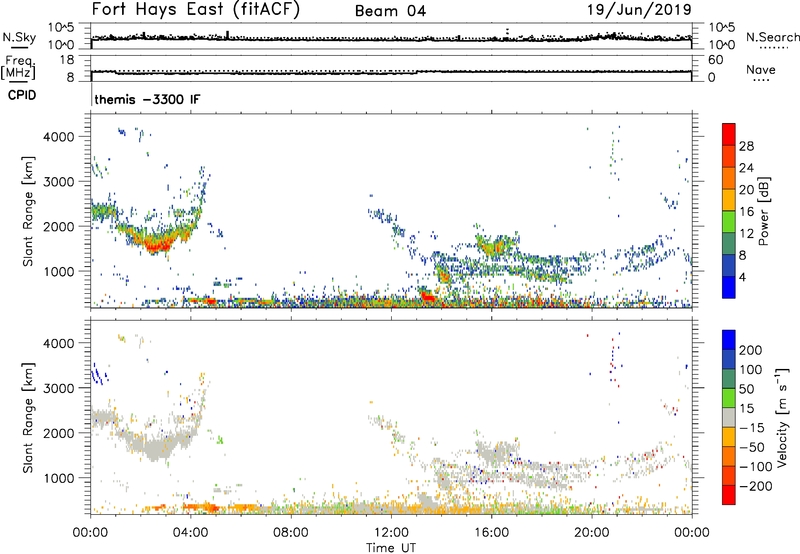The image size is (800, 554).
Task: Click the 'Freq. [MHz]' axis label
Action: [18, 68]
